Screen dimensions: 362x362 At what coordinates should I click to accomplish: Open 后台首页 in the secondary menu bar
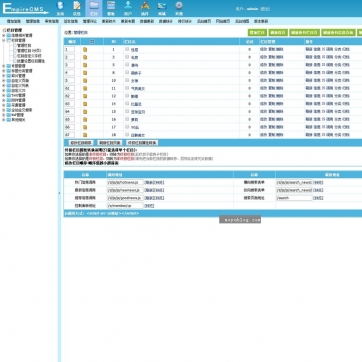pos(204,21)
